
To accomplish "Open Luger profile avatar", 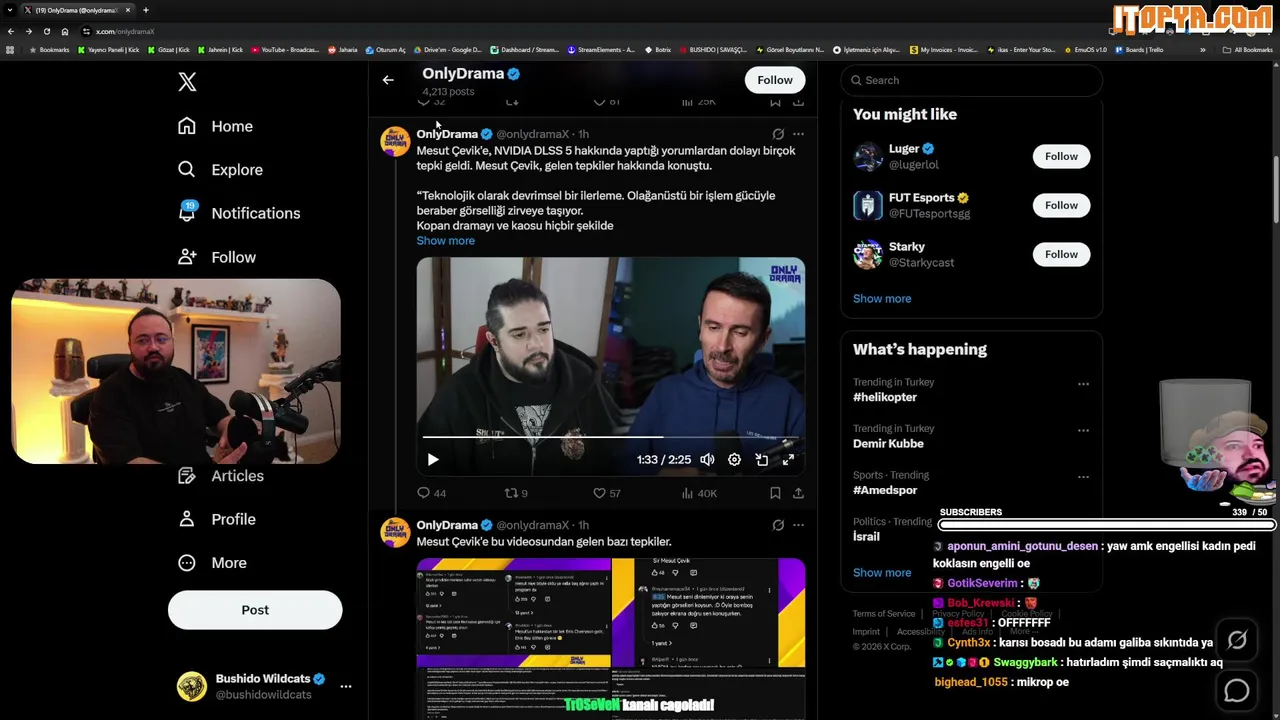I will 867,156.
